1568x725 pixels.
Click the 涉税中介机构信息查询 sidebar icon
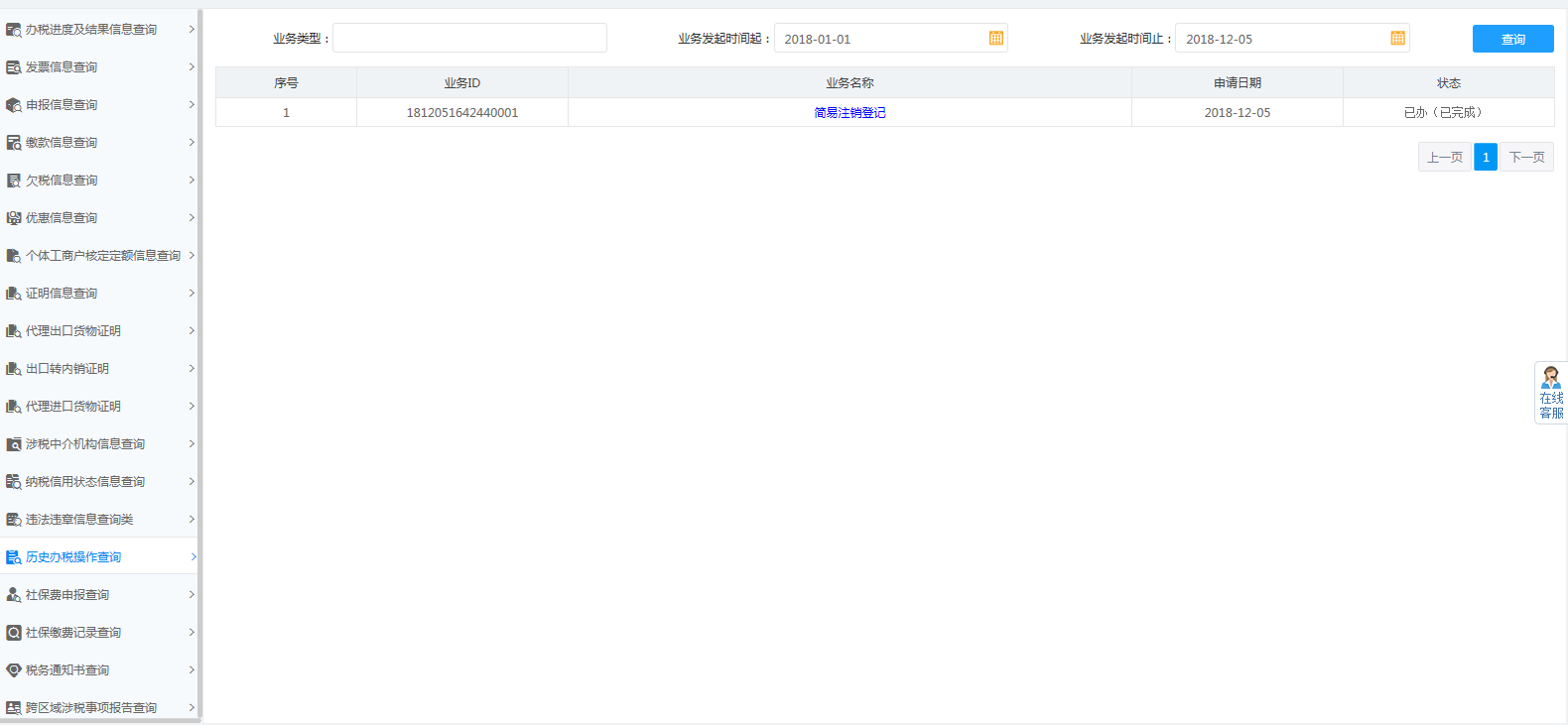tap(14, 444)
